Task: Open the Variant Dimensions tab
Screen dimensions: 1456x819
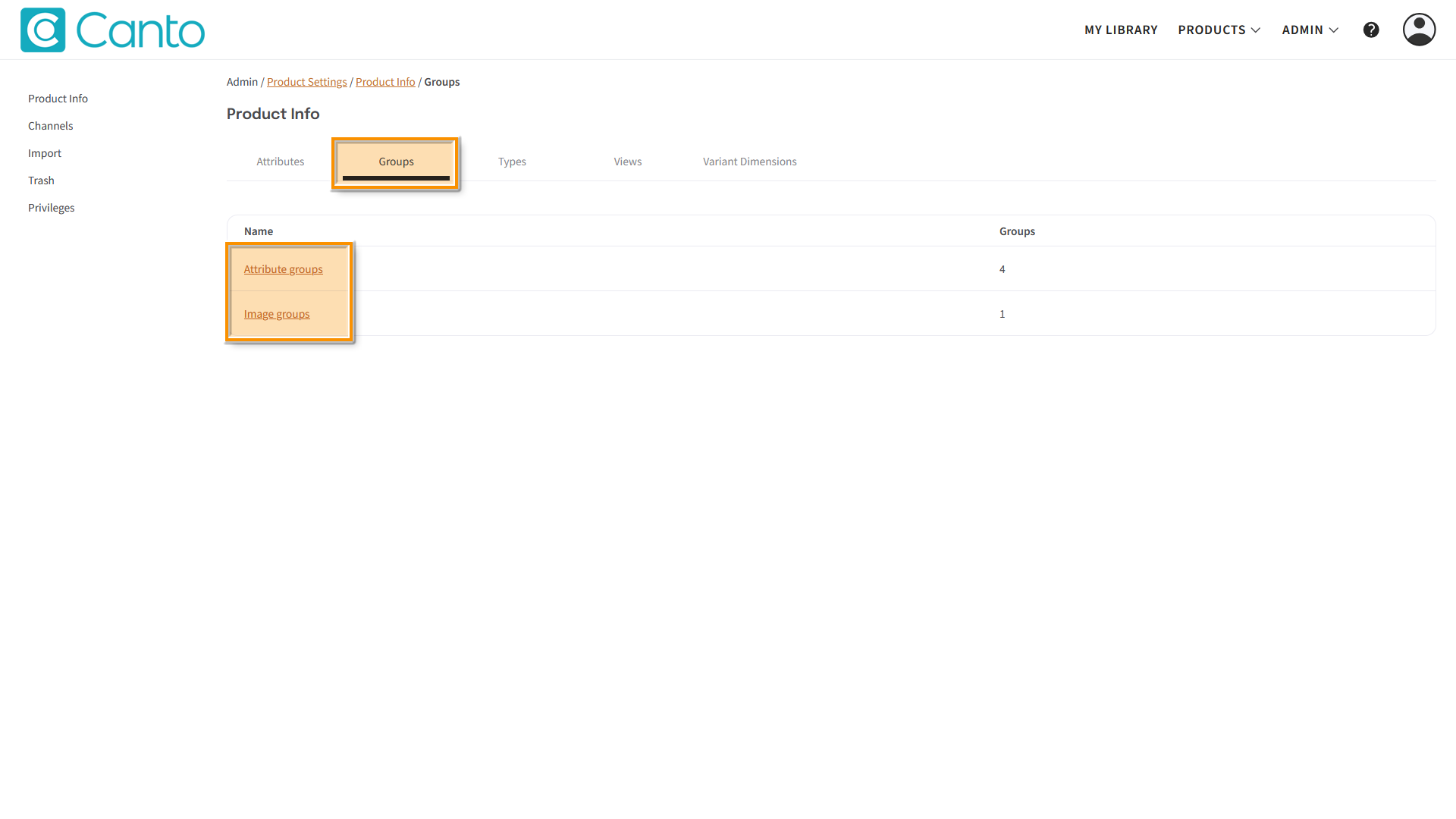Action: pyautogui.click(x=749, y=162)
